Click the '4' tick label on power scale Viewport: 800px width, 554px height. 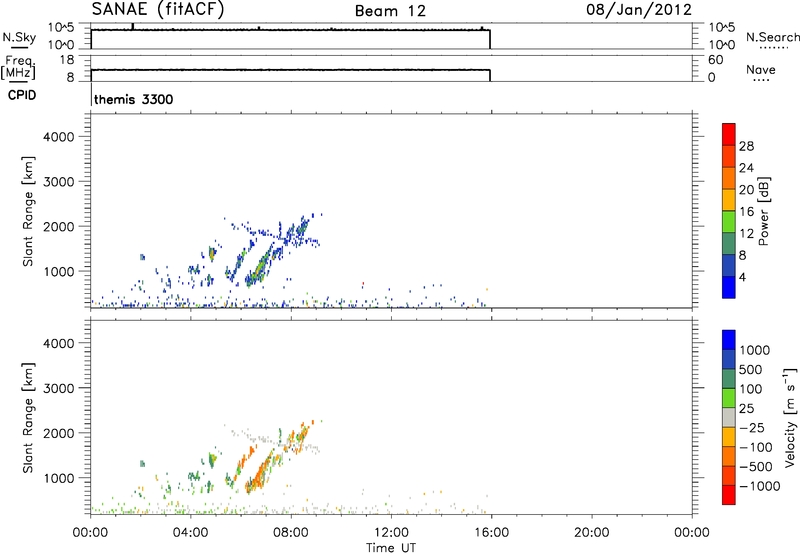click(742, 278)
